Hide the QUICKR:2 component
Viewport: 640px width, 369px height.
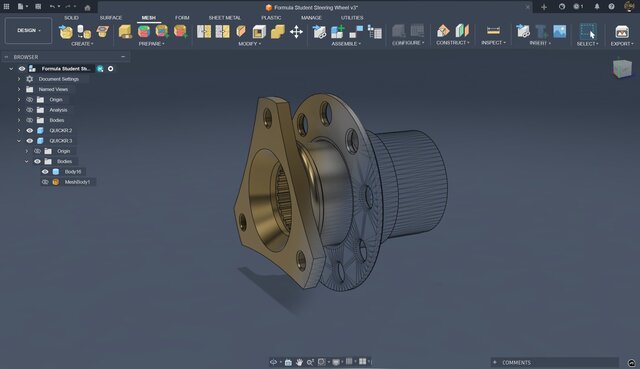29,130
